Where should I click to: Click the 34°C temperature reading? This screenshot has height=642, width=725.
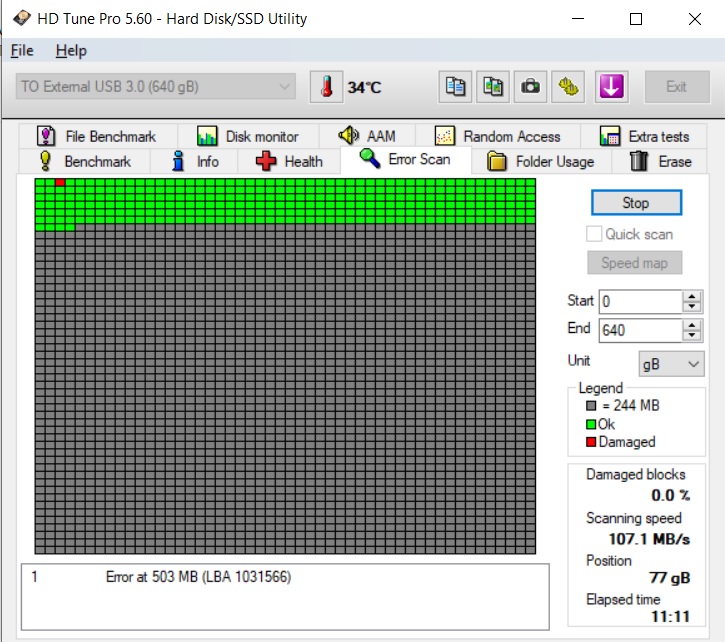click(364, 87)
